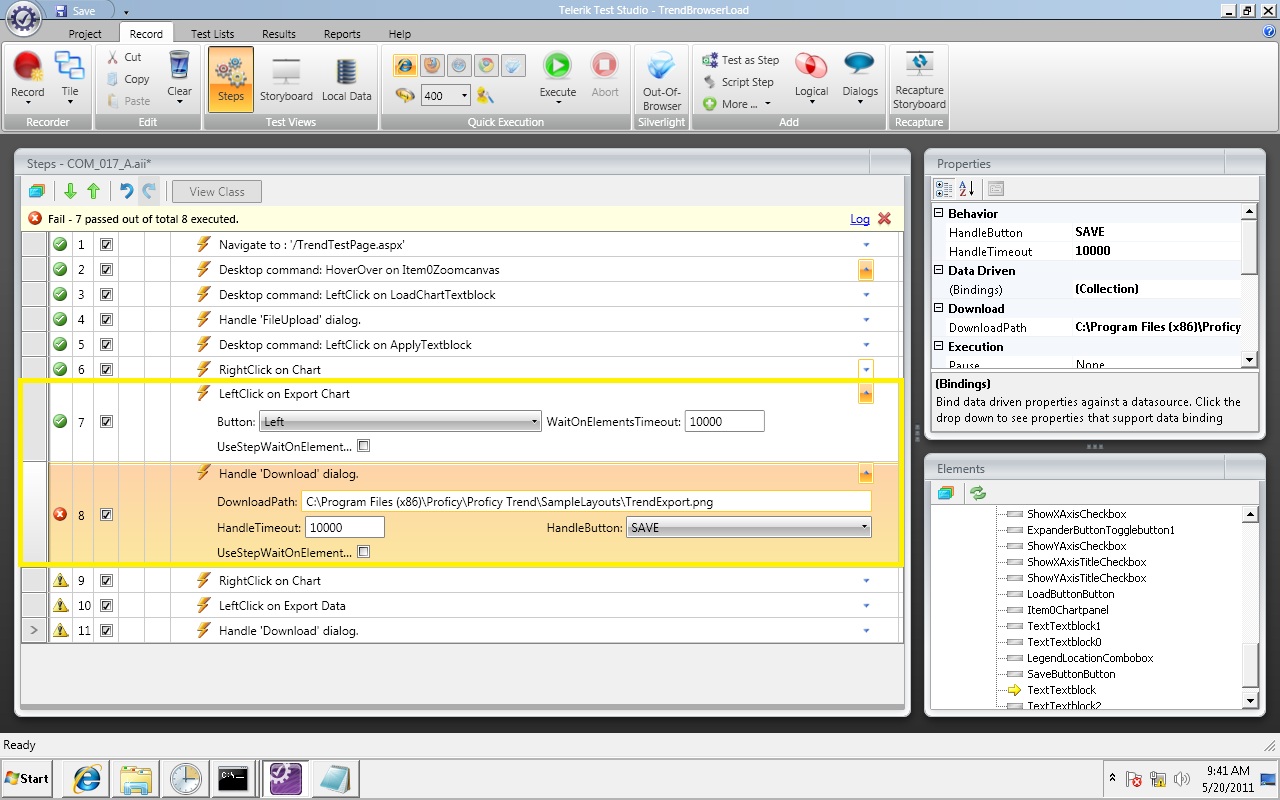The width and height of the screenshot is (1280, 800).
Task: Expand step 1 Navigate details arrow
Action: pos(866,245)
